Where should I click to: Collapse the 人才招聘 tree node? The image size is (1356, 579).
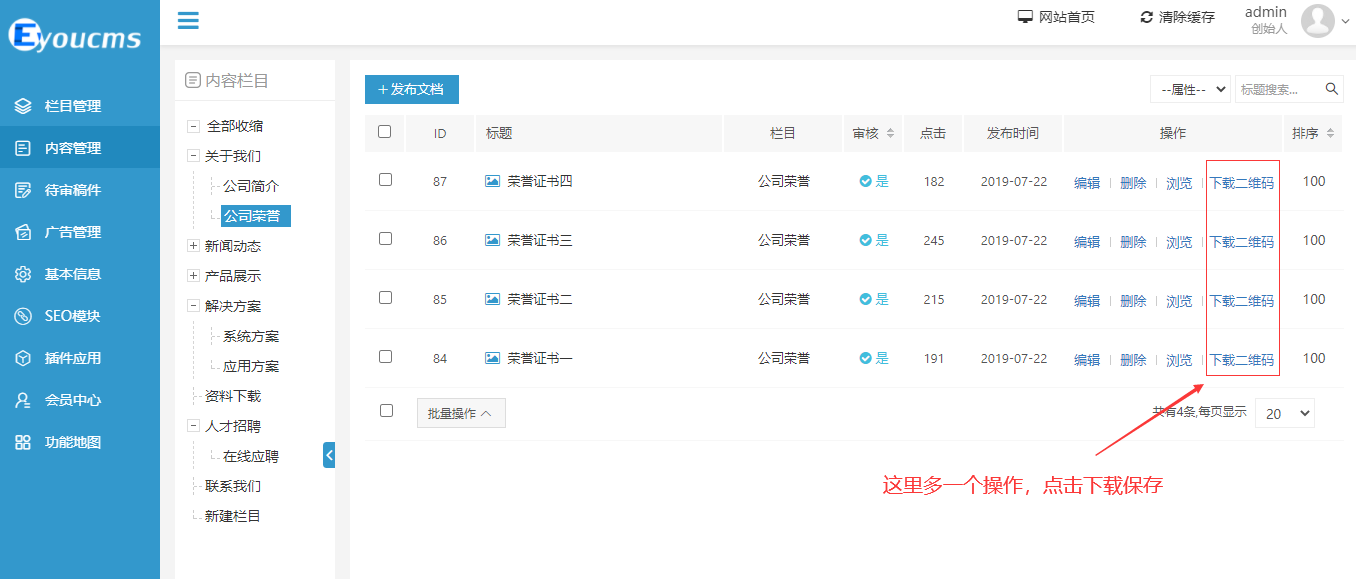193,426
